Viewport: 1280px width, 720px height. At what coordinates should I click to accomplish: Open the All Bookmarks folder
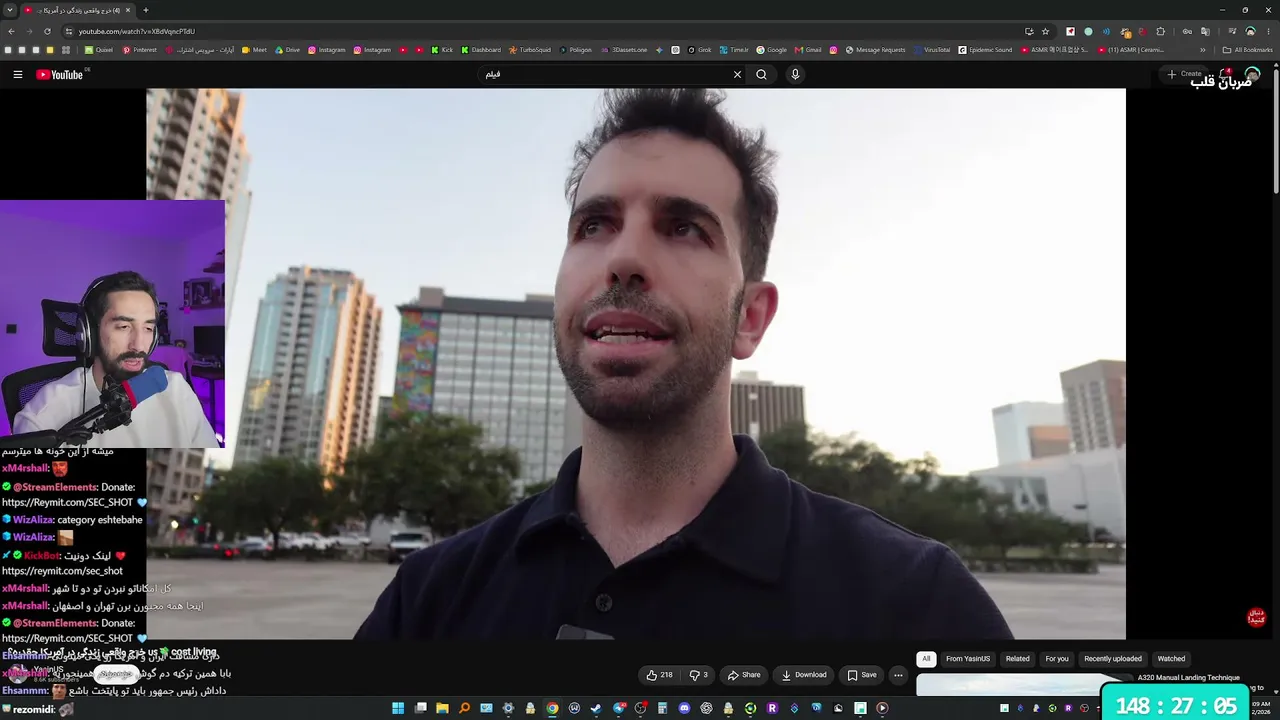1248,50
